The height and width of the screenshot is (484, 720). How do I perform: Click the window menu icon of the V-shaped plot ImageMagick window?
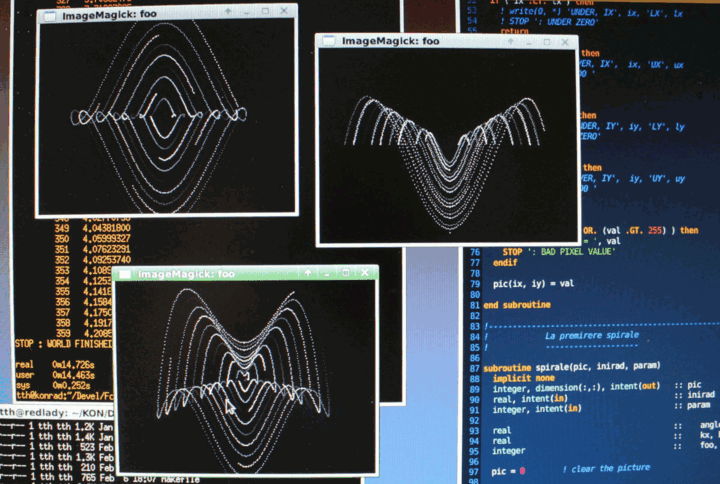pyautogui.click(x=329, y=41)
